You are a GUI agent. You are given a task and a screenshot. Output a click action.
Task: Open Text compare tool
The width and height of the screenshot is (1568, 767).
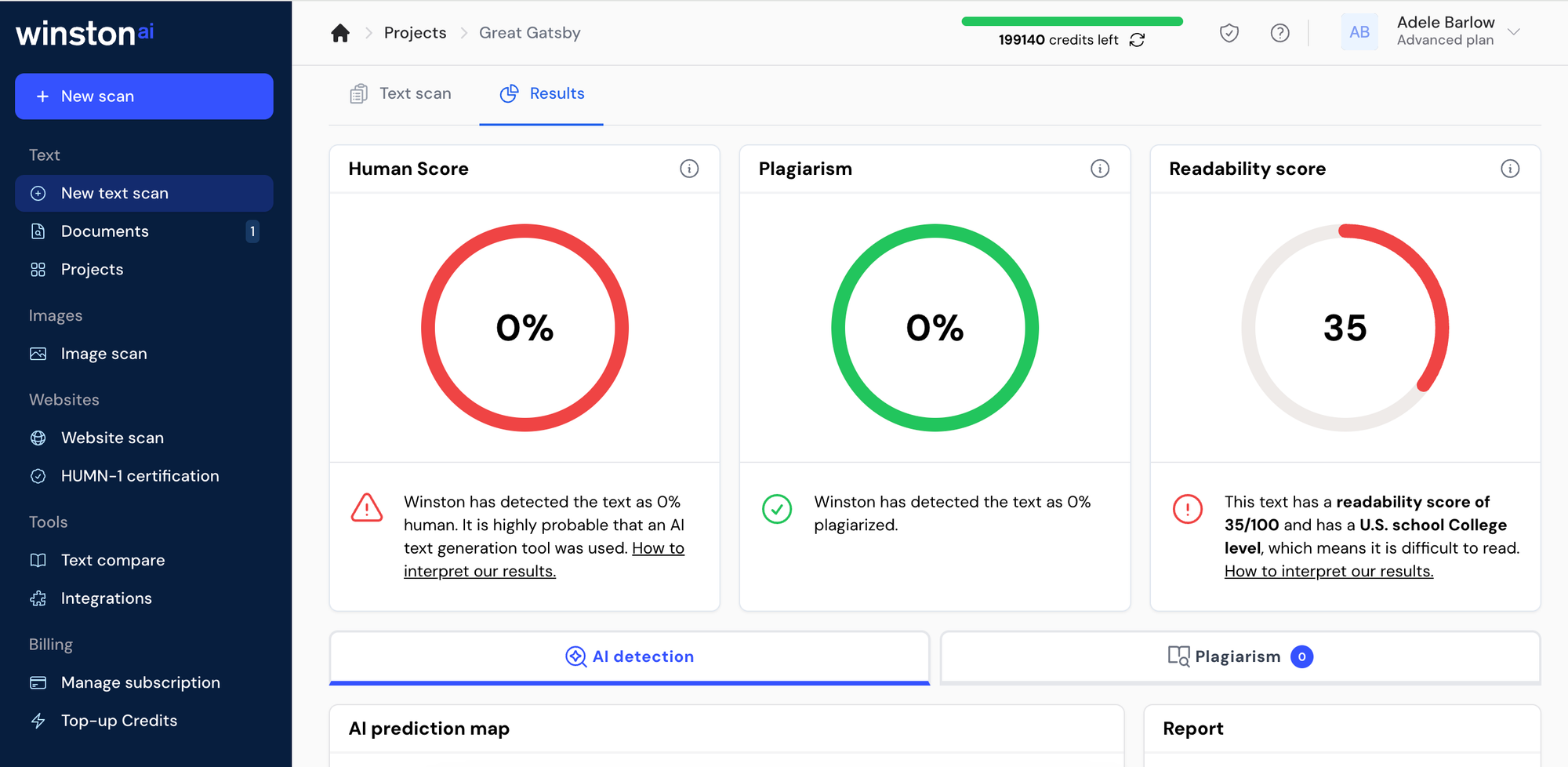pyautogui.click(x=144, y=560)
